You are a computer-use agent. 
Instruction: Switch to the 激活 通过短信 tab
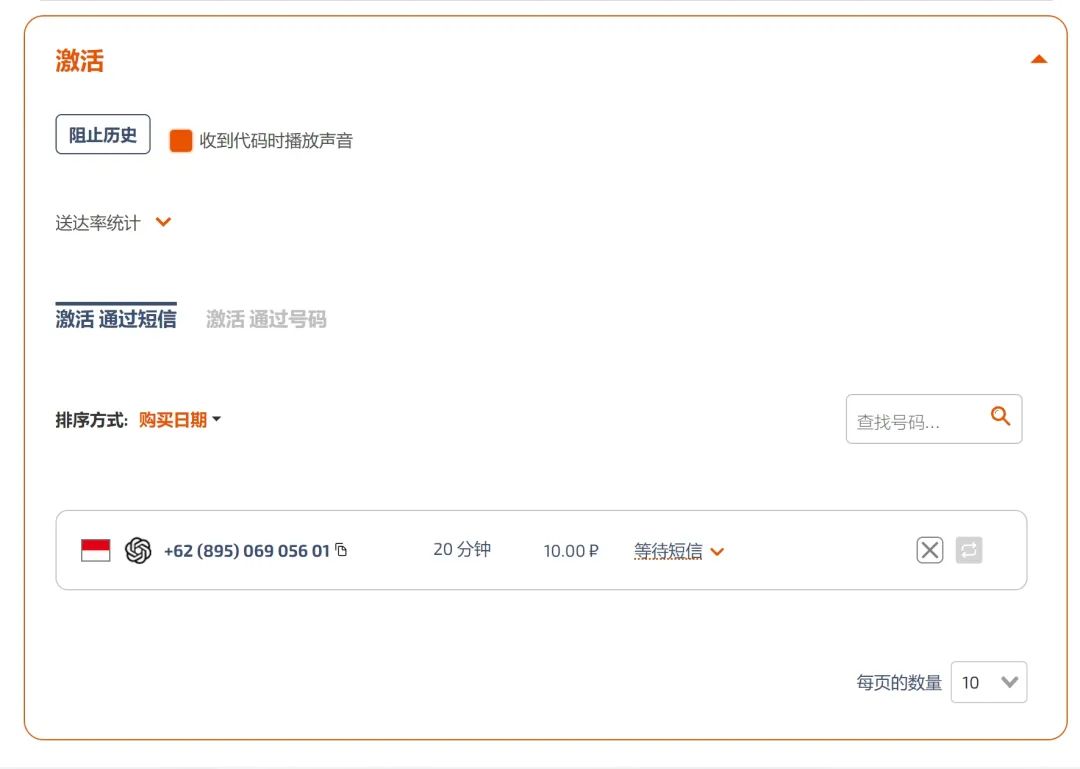tap(116, 319)
